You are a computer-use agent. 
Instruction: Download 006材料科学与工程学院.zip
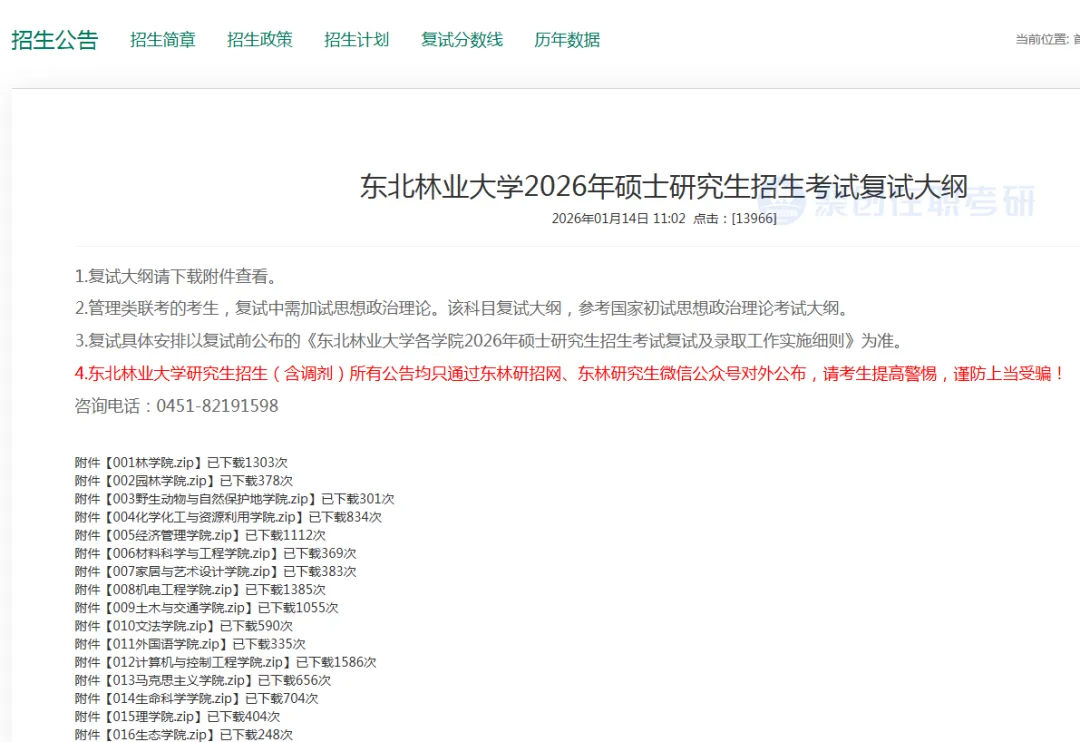click(x=191, y=553)
